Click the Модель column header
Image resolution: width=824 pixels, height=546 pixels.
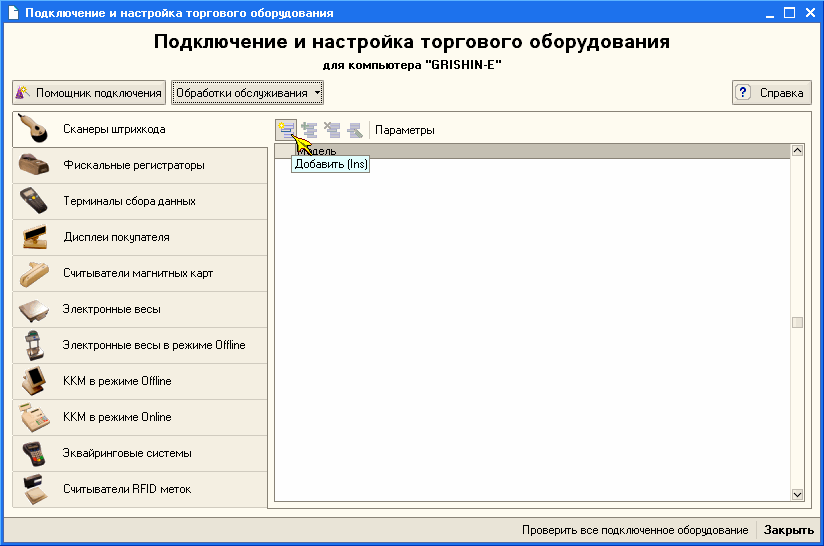(542, 151)
